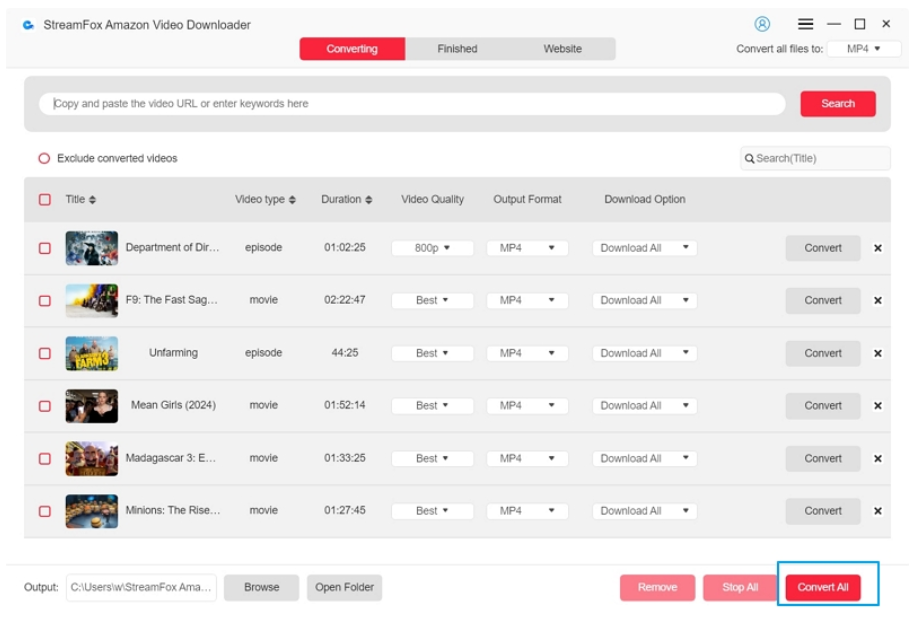Image resolution: width=915 pixels, height=622 pixels.
Task: Switch to the Website tab
Action: point(563,49)
